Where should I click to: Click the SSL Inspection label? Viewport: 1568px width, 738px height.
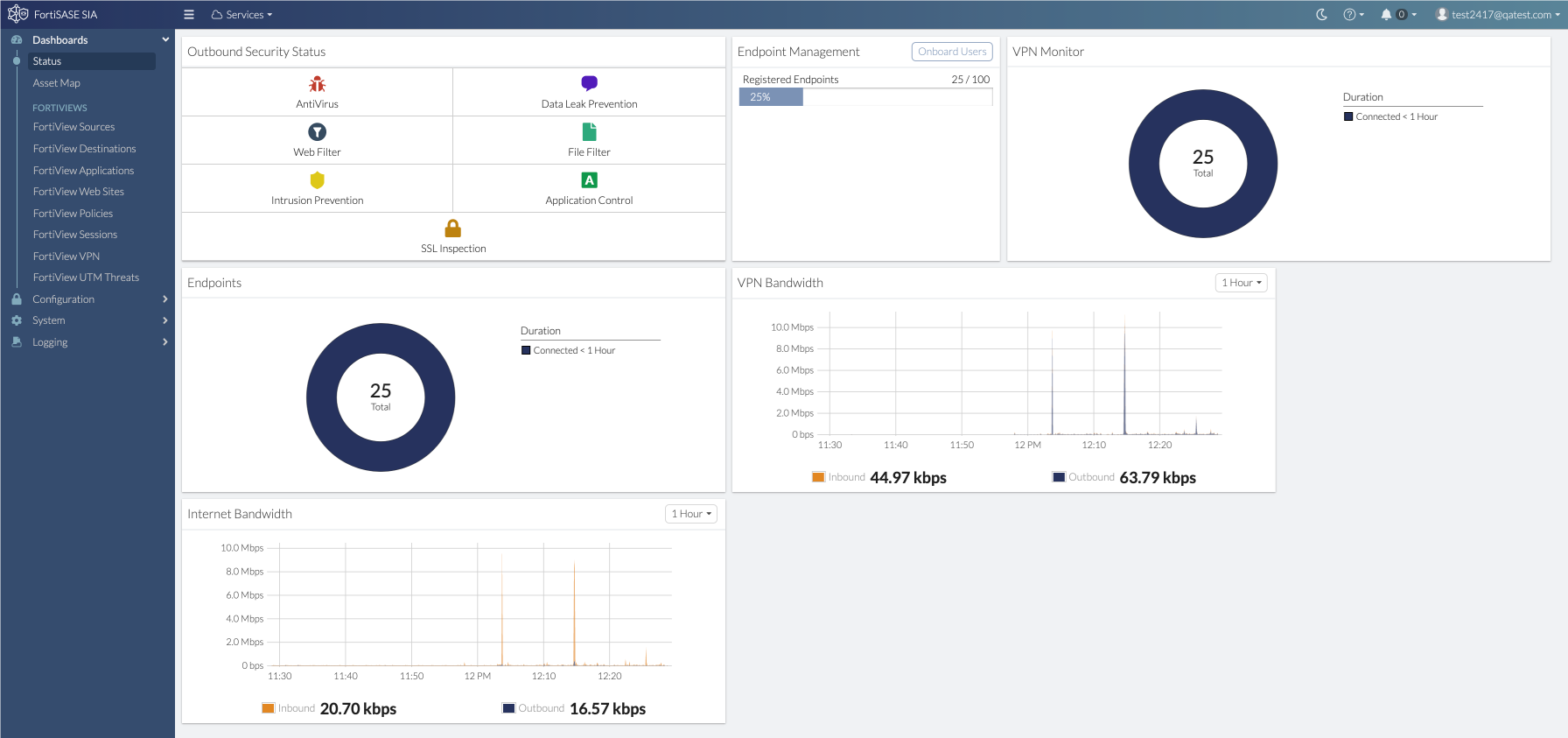click(x=453, y=249)
